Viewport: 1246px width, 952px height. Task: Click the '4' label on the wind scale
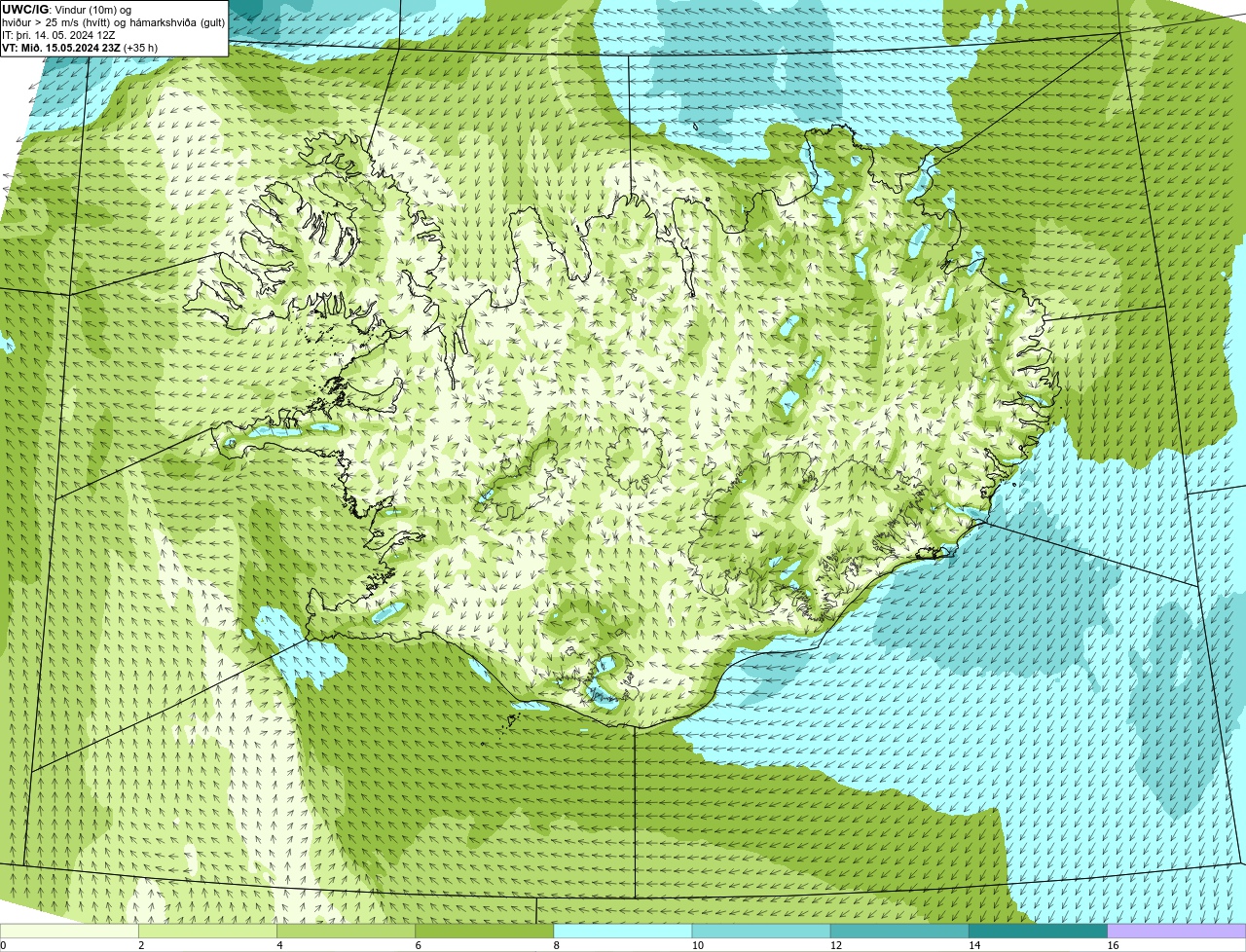click(279, 945)
